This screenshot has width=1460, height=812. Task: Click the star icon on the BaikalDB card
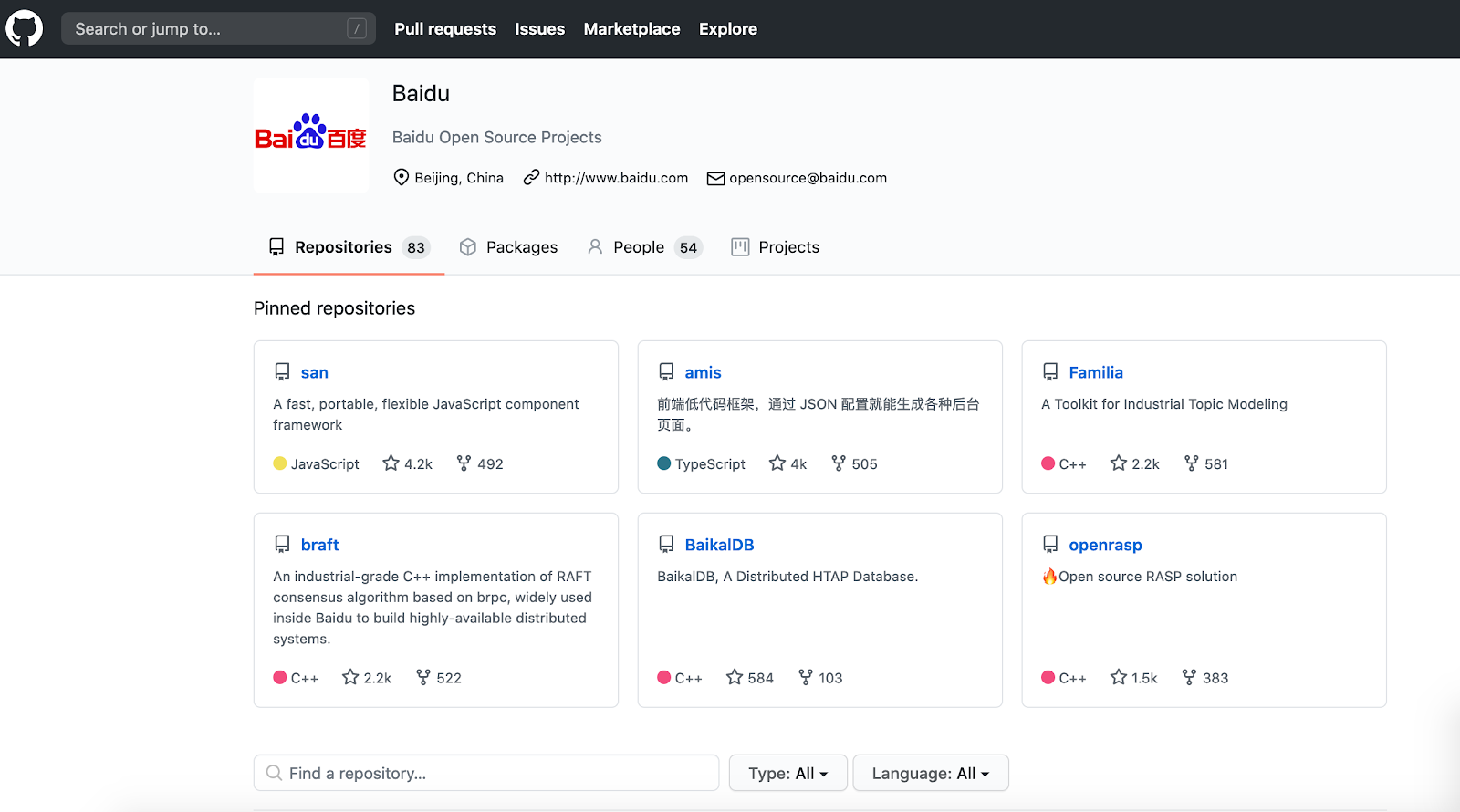(735, 677)
